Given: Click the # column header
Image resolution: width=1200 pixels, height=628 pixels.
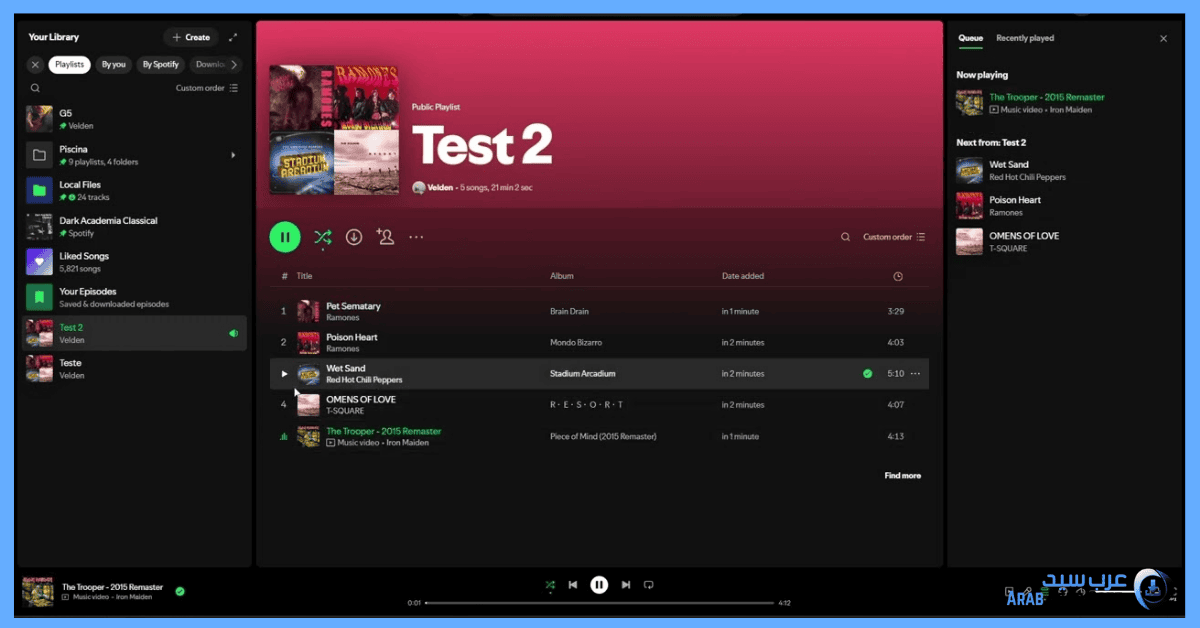Looking at the screenshot, I should pyautogui.click(x=284, y=276).
